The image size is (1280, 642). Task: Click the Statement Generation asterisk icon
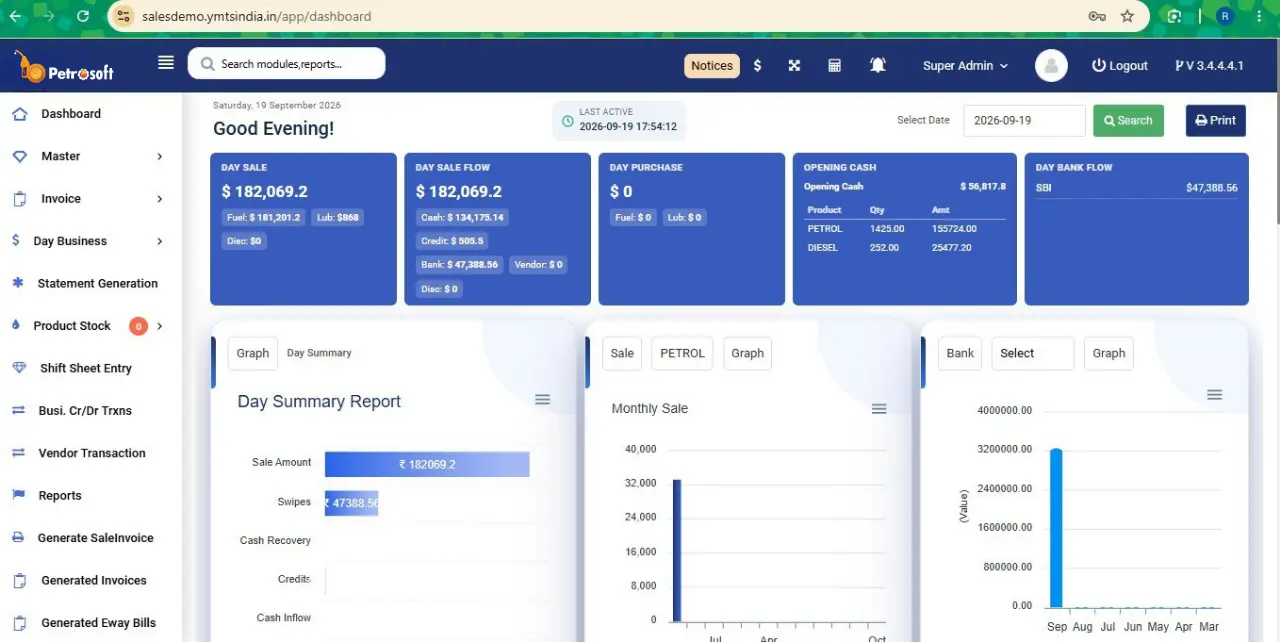(17, 283)
